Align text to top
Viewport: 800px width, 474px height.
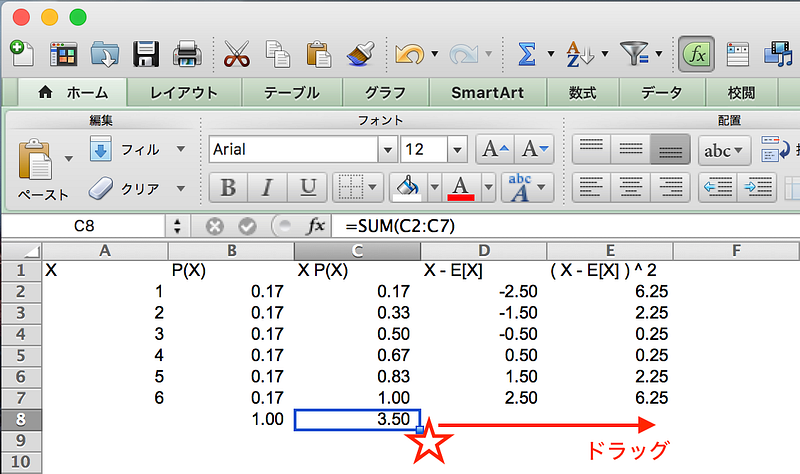pyautogui.click(x=591, y=149)
